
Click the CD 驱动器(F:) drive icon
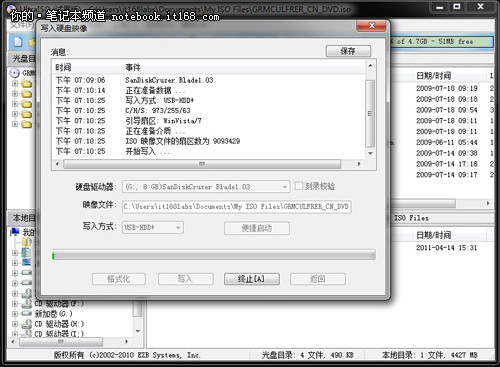click(27, 303)
